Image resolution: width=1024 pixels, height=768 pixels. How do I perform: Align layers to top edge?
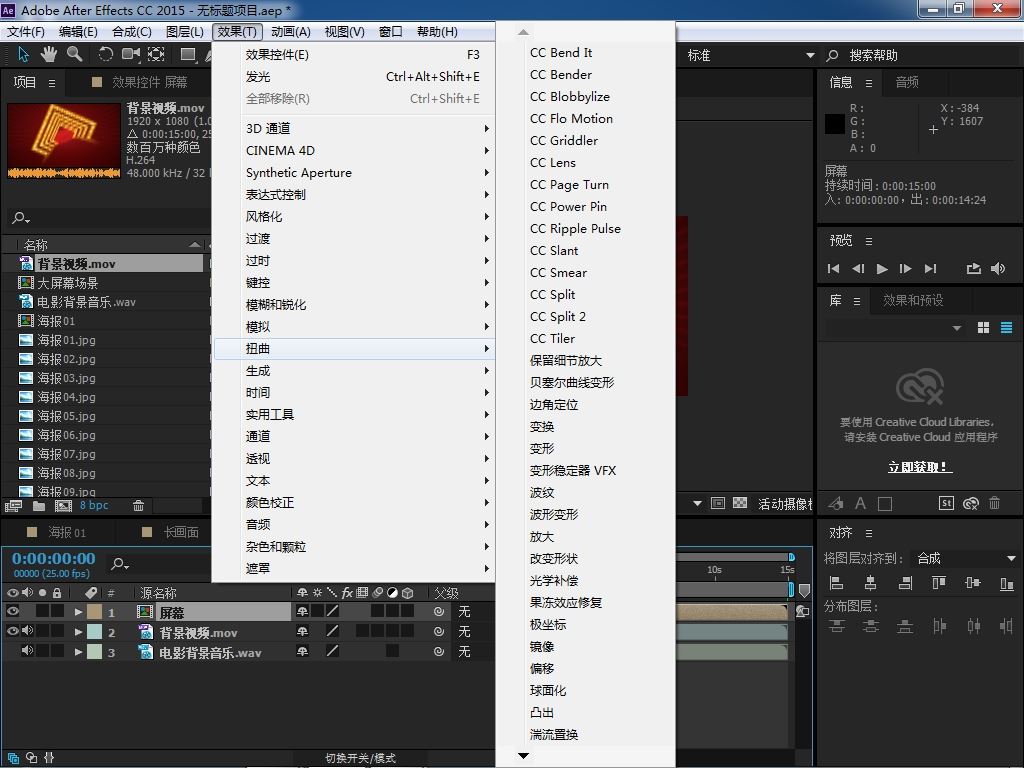pyautogui.click(x=938, y=583)
